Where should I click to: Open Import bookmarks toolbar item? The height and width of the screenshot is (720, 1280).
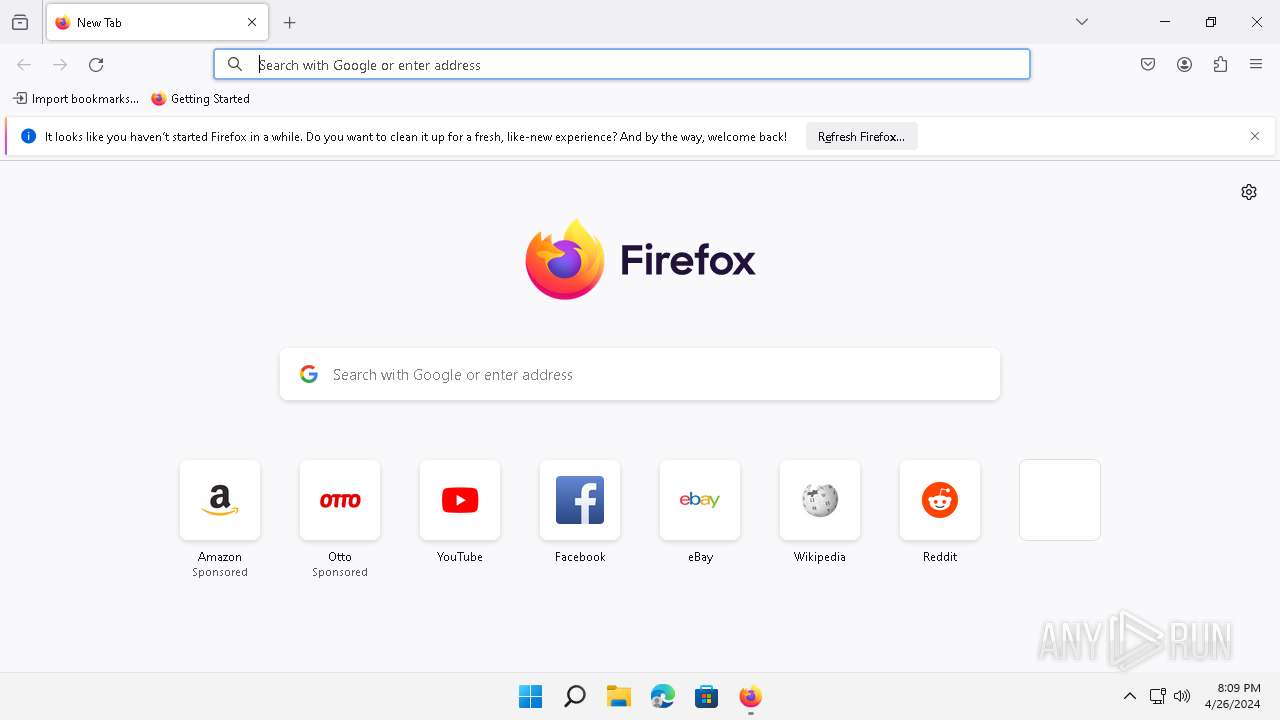76,99
